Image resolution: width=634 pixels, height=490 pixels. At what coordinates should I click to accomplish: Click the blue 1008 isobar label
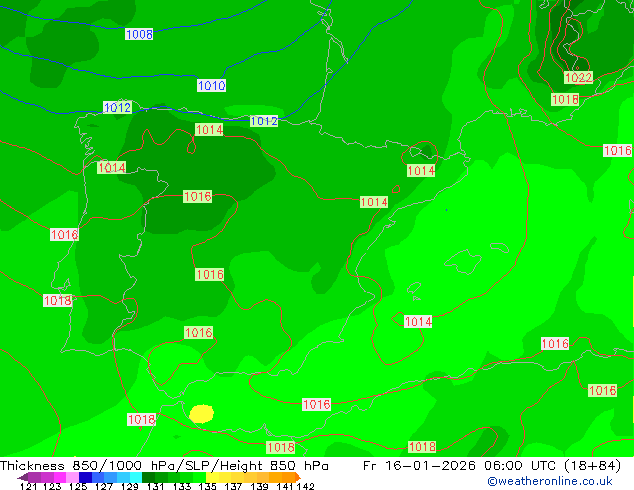[139, 34]
